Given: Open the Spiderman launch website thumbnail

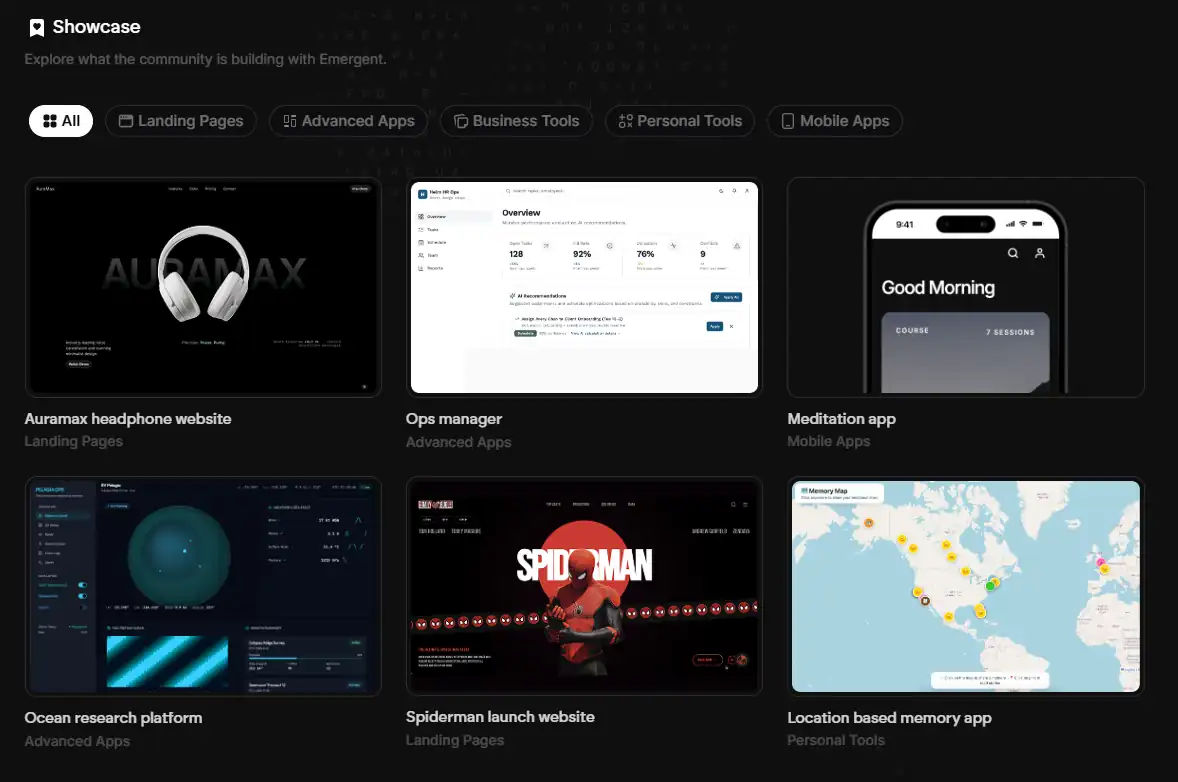Looking at the screenshot, I should point(584,586).
